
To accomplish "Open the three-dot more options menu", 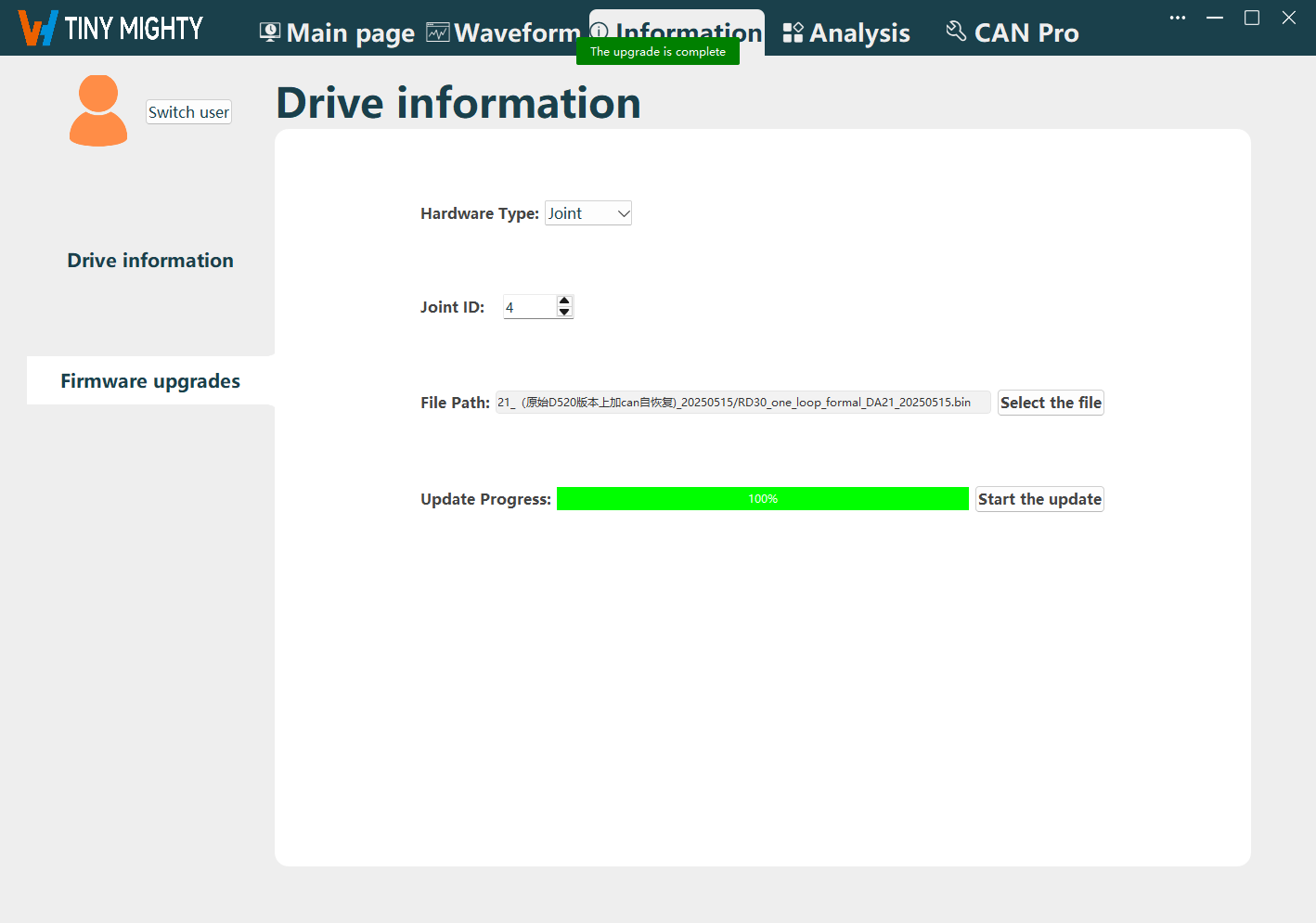I will 1177,18.
